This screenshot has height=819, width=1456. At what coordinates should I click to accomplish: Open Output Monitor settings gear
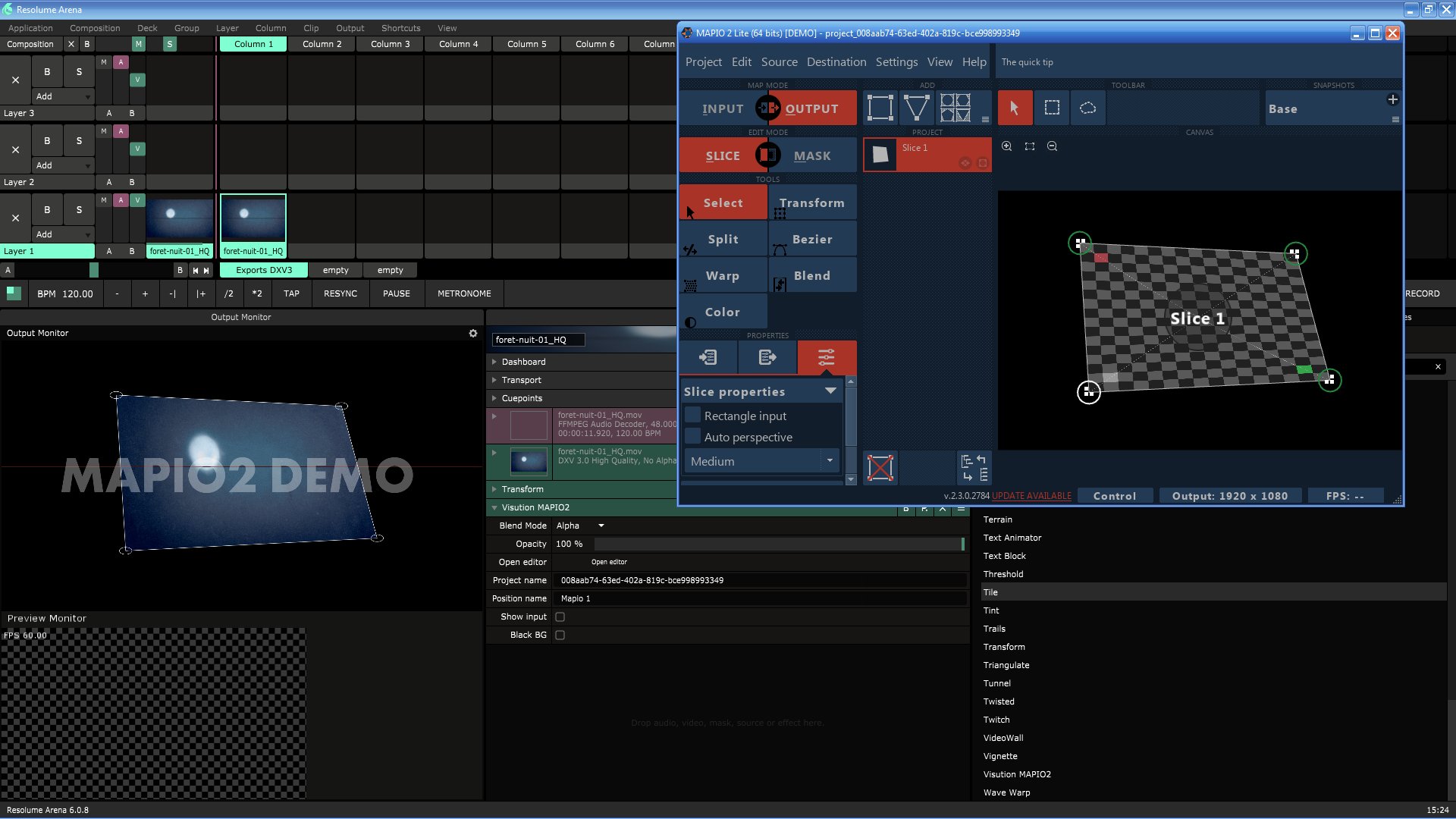tap(473, 333)
